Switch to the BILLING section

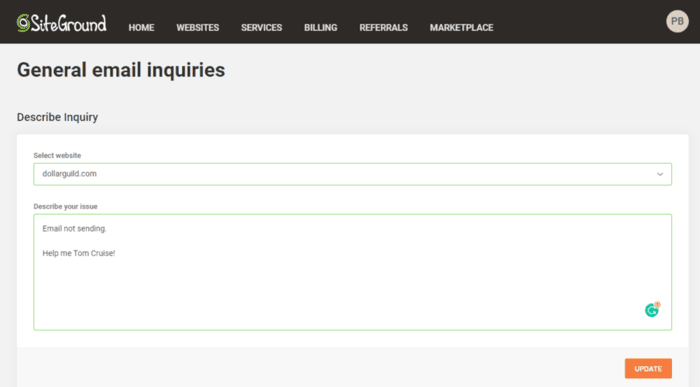coord(321,28)
